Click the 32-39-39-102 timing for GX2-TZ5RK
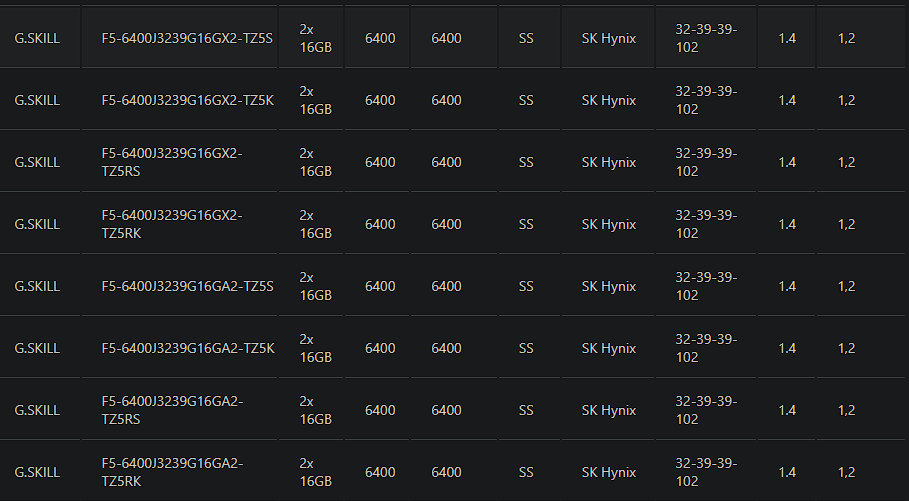The height and width of the screenshot is (501, 909). click(x=705, y=224)
